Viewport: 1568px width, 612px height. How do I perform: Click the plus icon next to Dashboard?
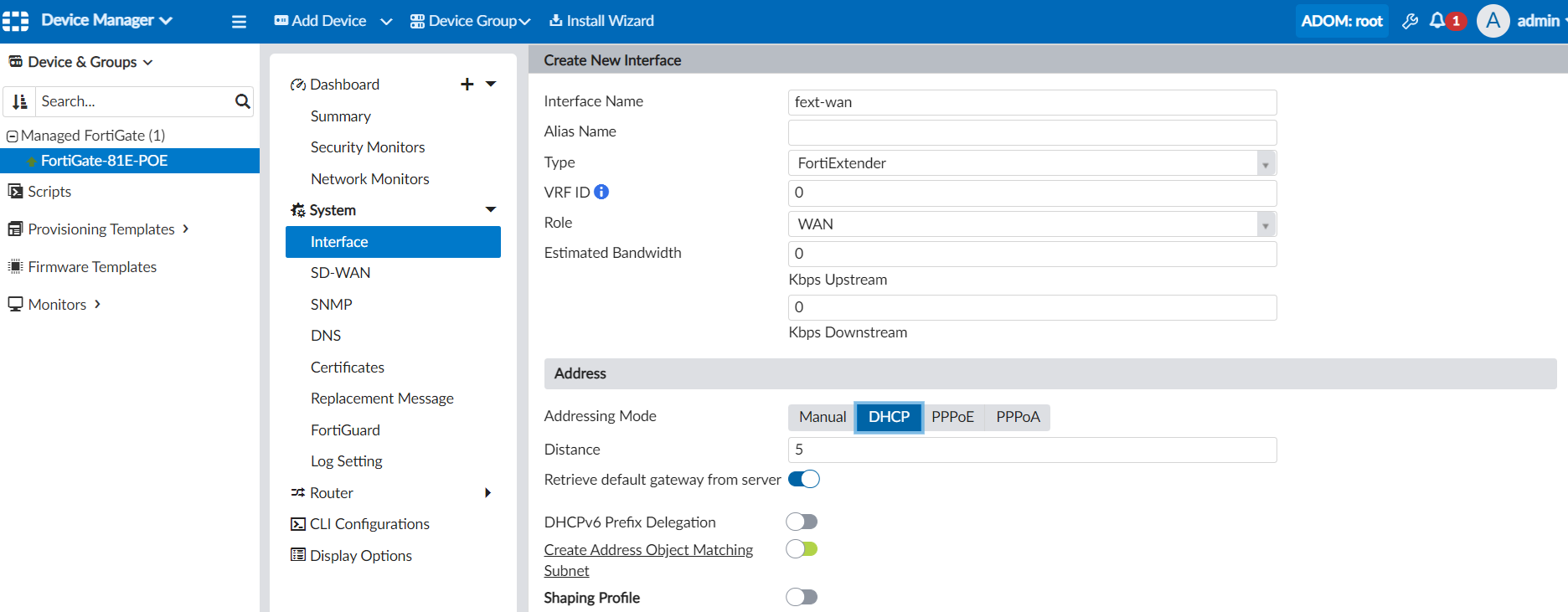point(467,84)
